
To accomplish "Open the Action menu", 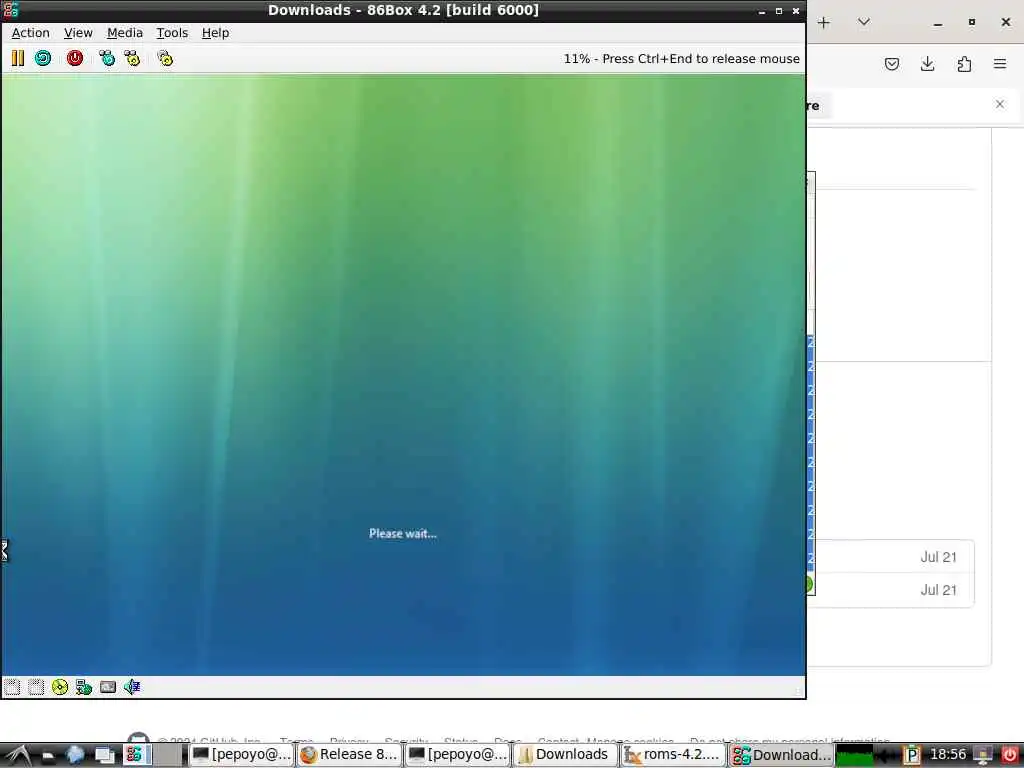I will [31, 33].
